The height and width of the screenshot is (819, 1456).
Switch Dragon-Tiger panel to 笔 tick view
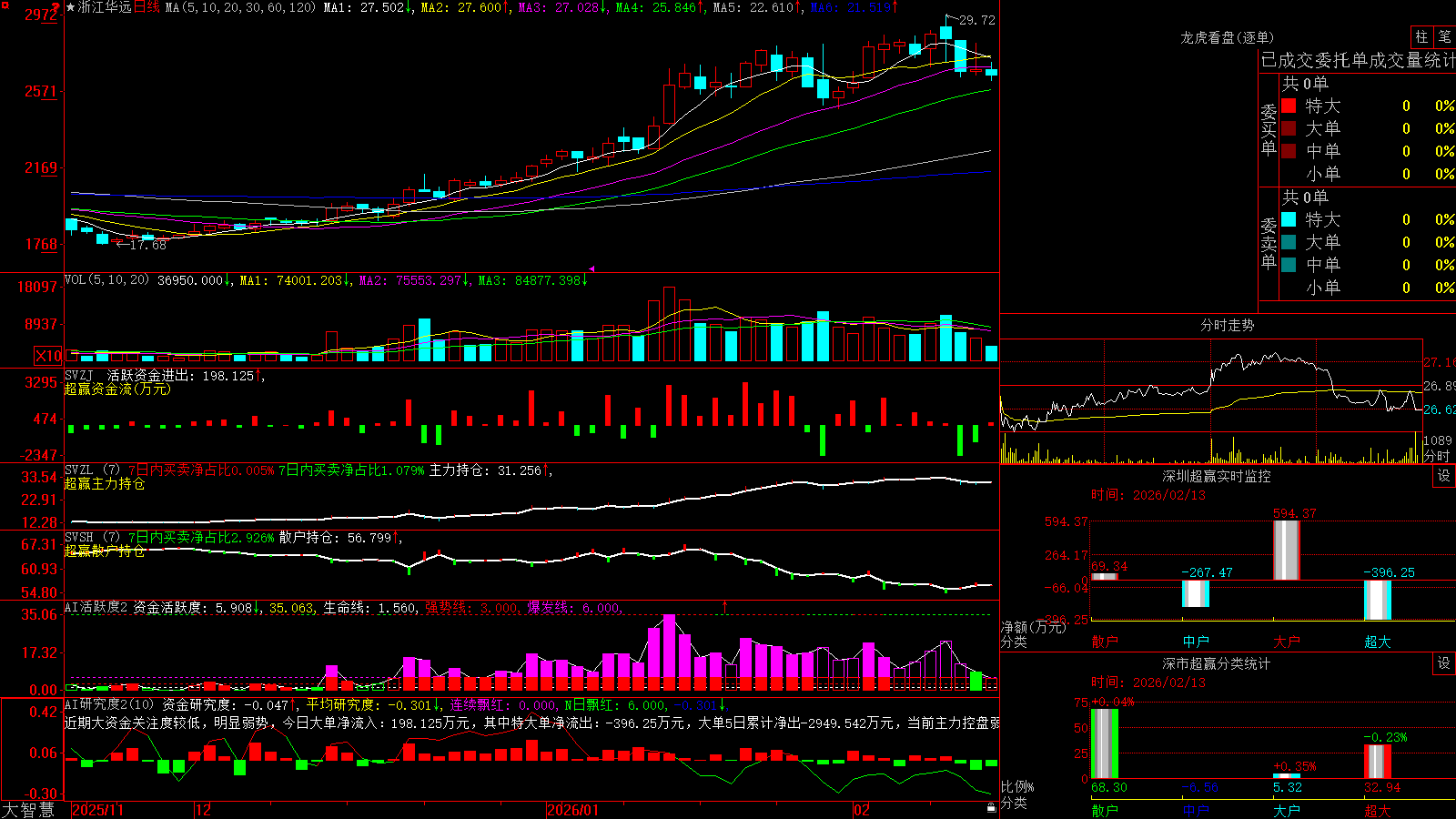(1444, 36)
